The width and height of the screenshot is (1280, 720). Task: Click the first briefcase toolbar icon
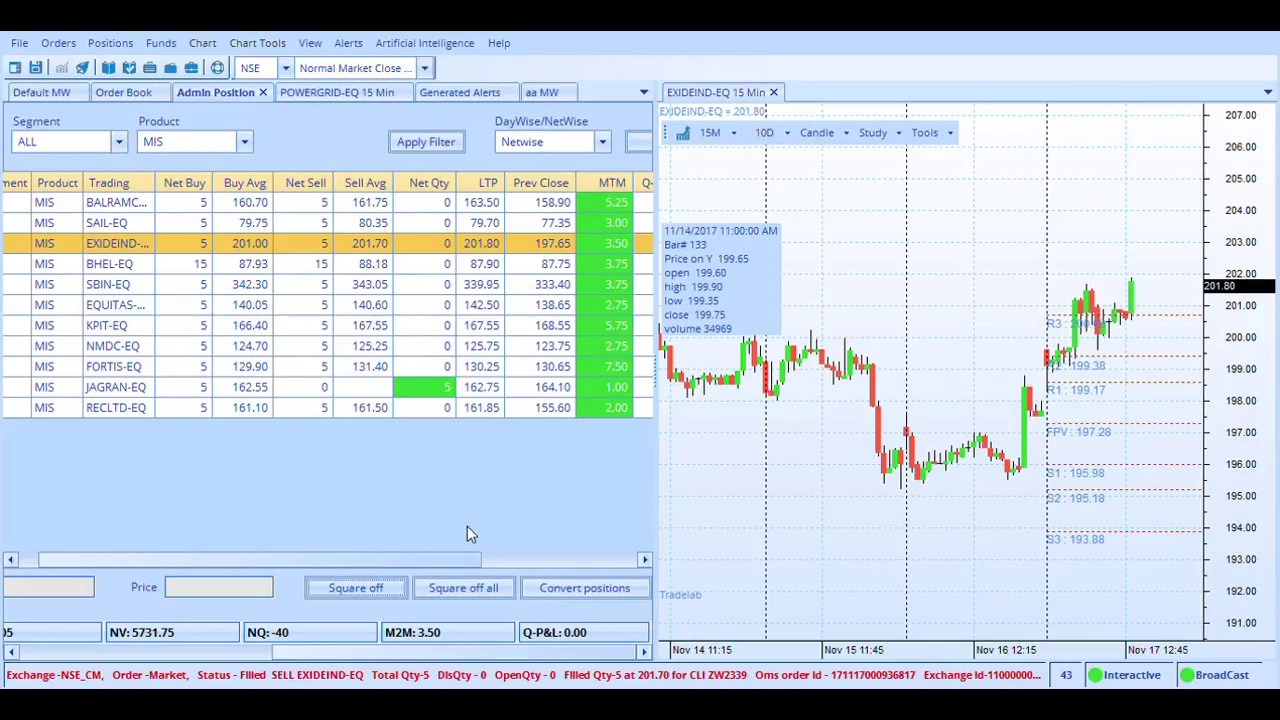pyautogui.click(x=149, y=68)
